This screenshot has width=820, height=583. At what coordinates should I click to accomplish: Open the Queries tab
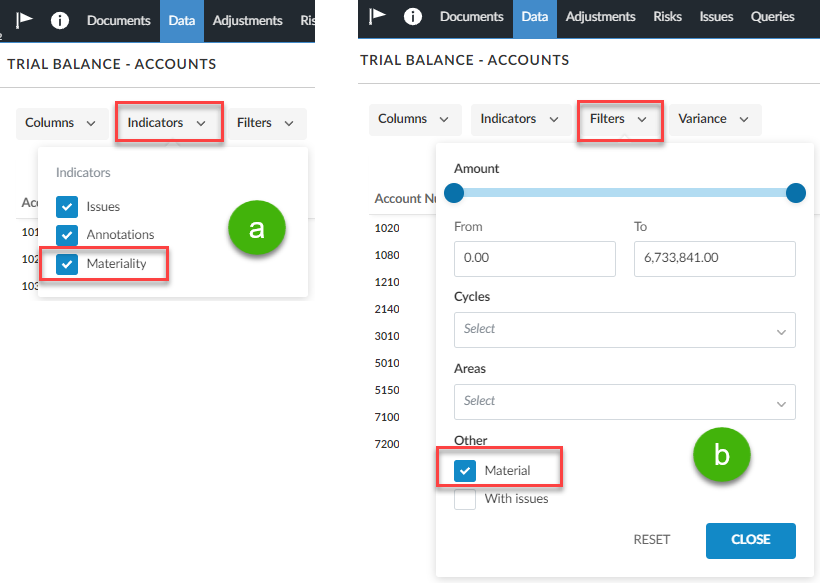[772, 17]
